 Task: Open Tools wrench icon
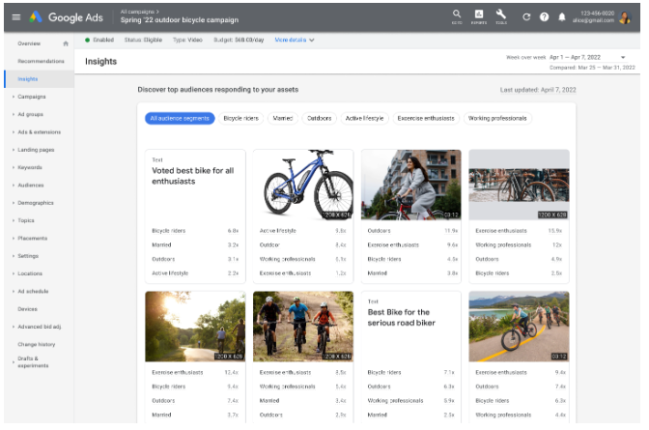pyautogui.click(x=501, y=15)
